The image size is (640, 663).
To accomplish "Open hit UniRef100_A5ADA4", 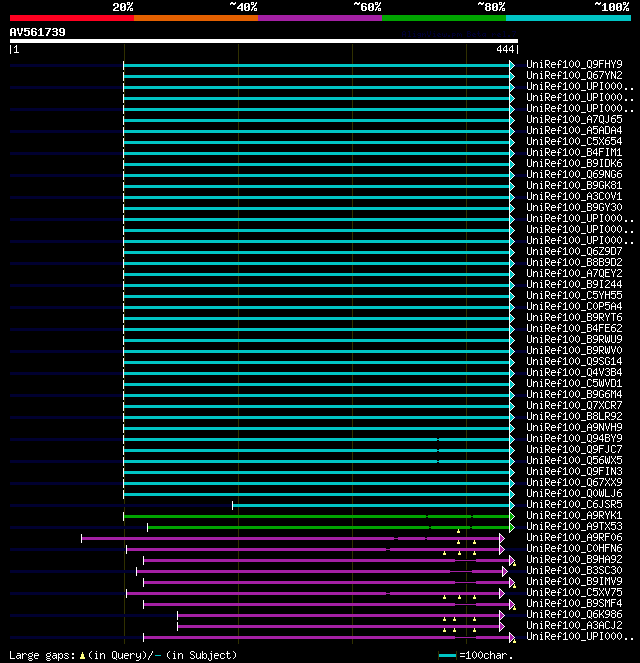I will tap(574, 130).
